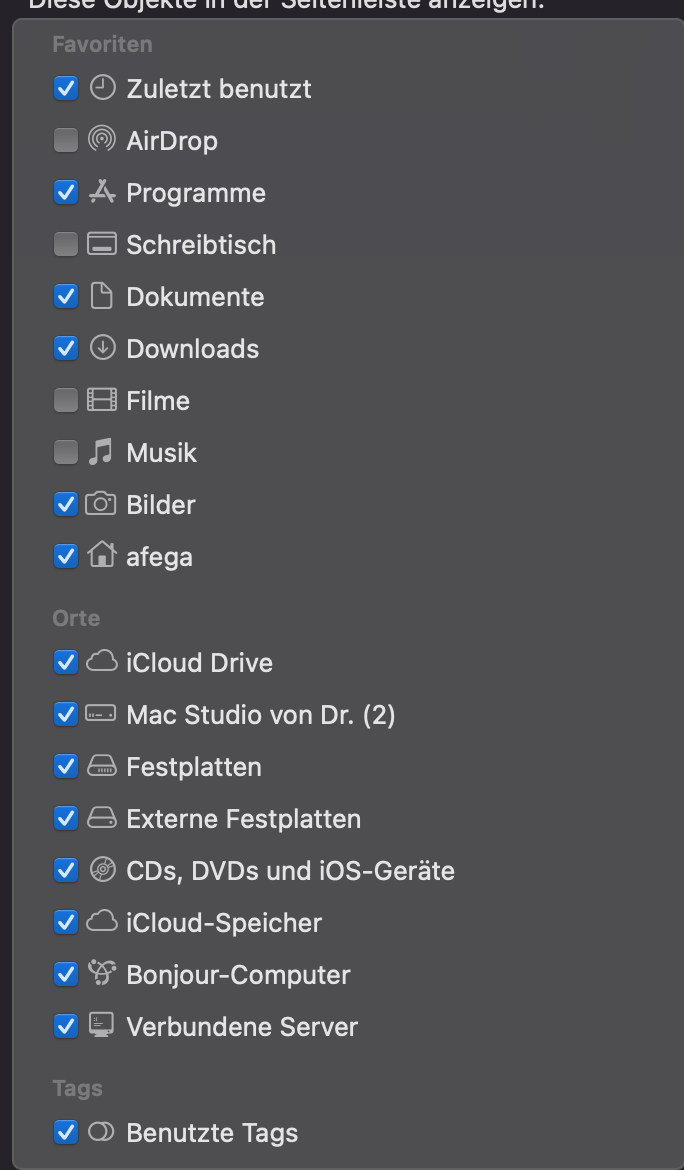
Task: Click the Programme app icon
Action: [102, 192]
